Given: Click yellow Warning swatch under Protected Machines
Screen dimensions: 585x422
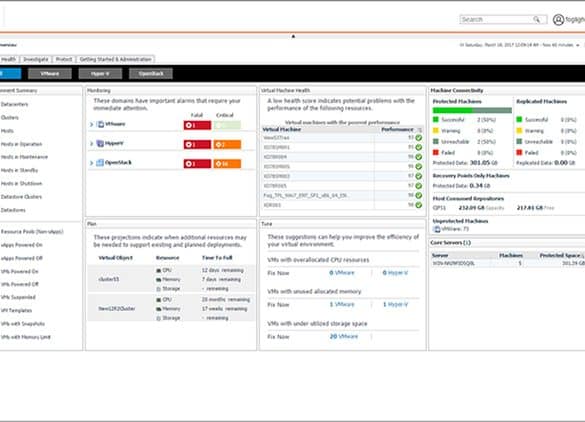Looking at the screenshot, I should [x=435, y=131].
